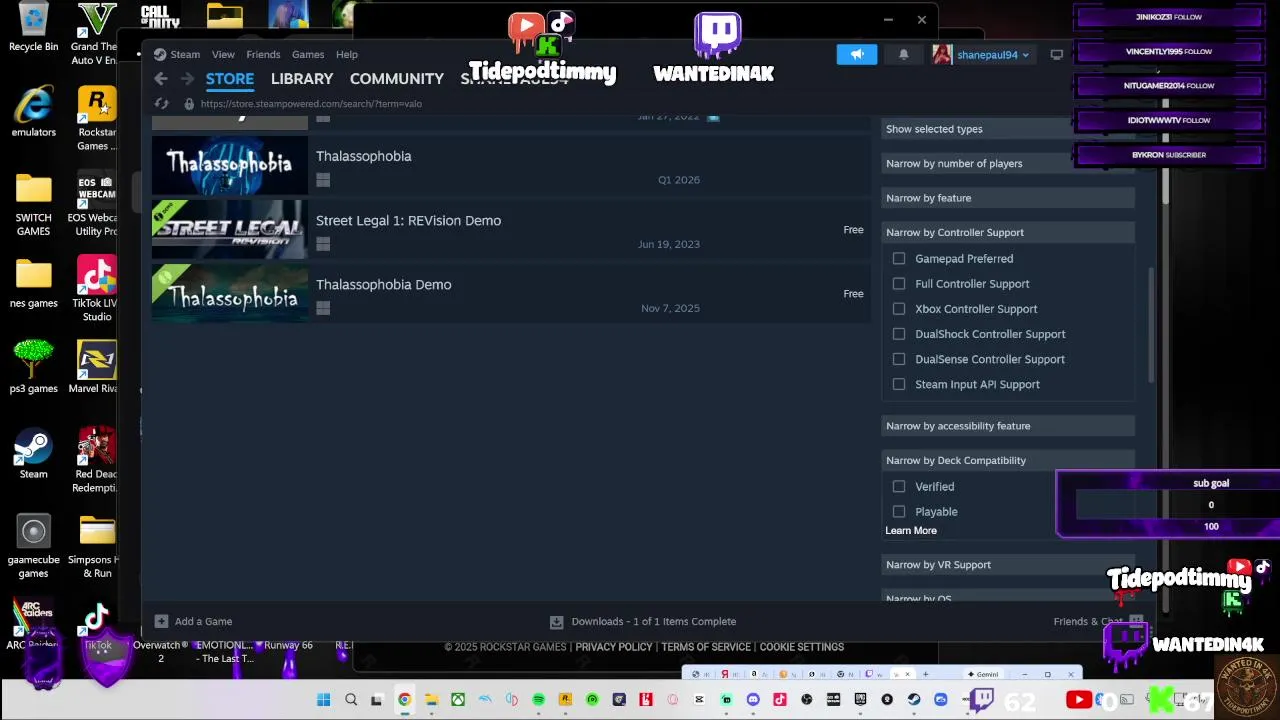Image resolution: width=1280 pixels, height=720 pixels.
Task: Click the Downloads tray icon
Action: (x=557, y=621)
